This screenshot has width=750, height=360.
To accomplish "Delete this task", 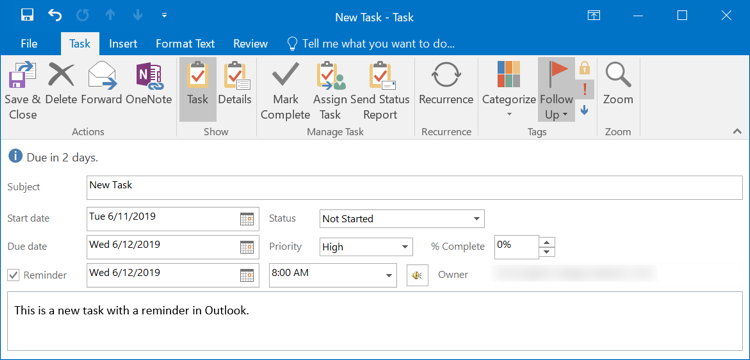I will (x=61, y=83).
